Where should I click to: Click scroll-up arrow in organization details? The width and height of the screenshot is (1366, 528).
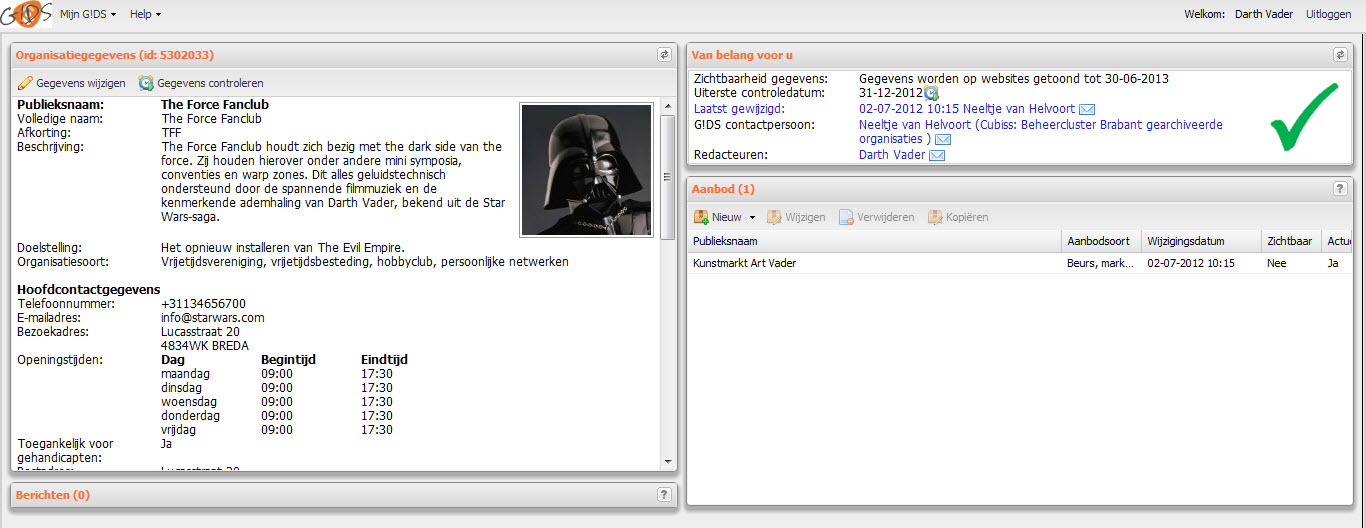(668, 104)
